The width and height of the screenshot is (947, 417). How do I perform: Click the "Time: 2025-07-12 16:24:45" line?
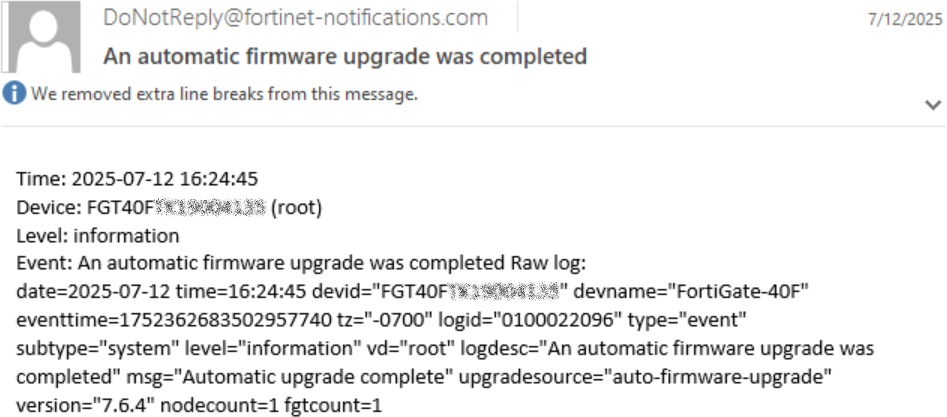137,180
